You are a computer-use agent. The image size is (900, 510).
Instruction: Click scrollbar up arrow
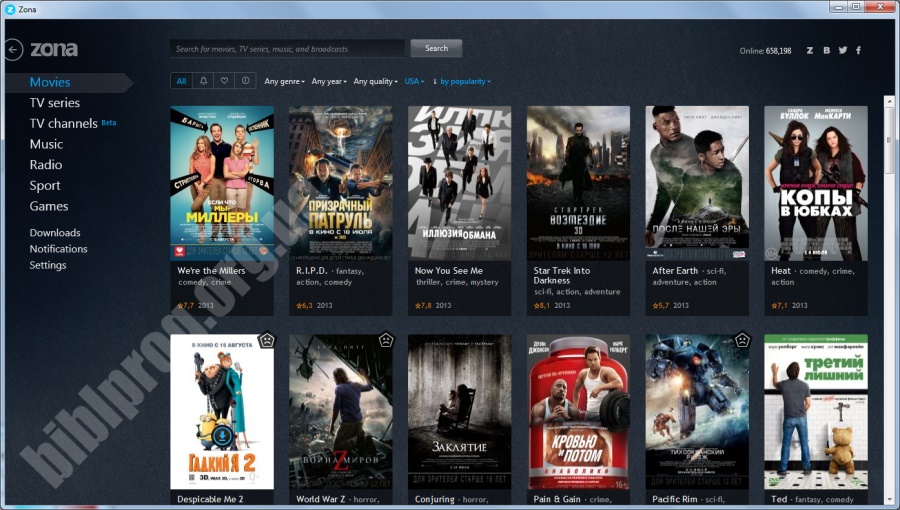[x=889, y=101]
